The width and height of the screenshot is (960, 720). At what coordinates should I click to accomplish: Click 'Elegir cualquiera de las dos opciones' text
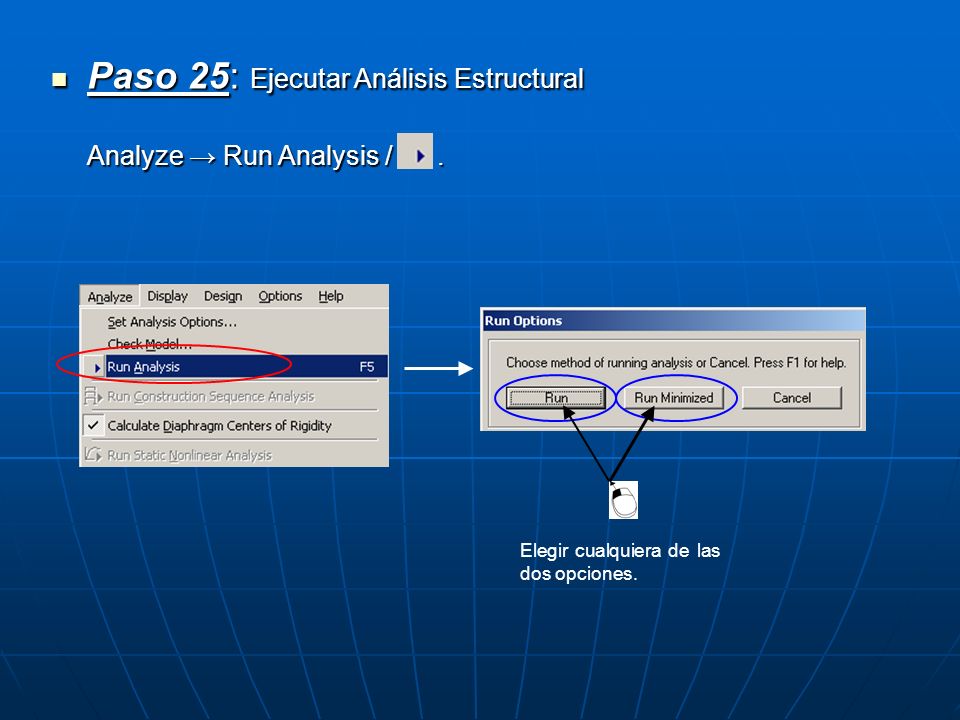coord(620,562)
